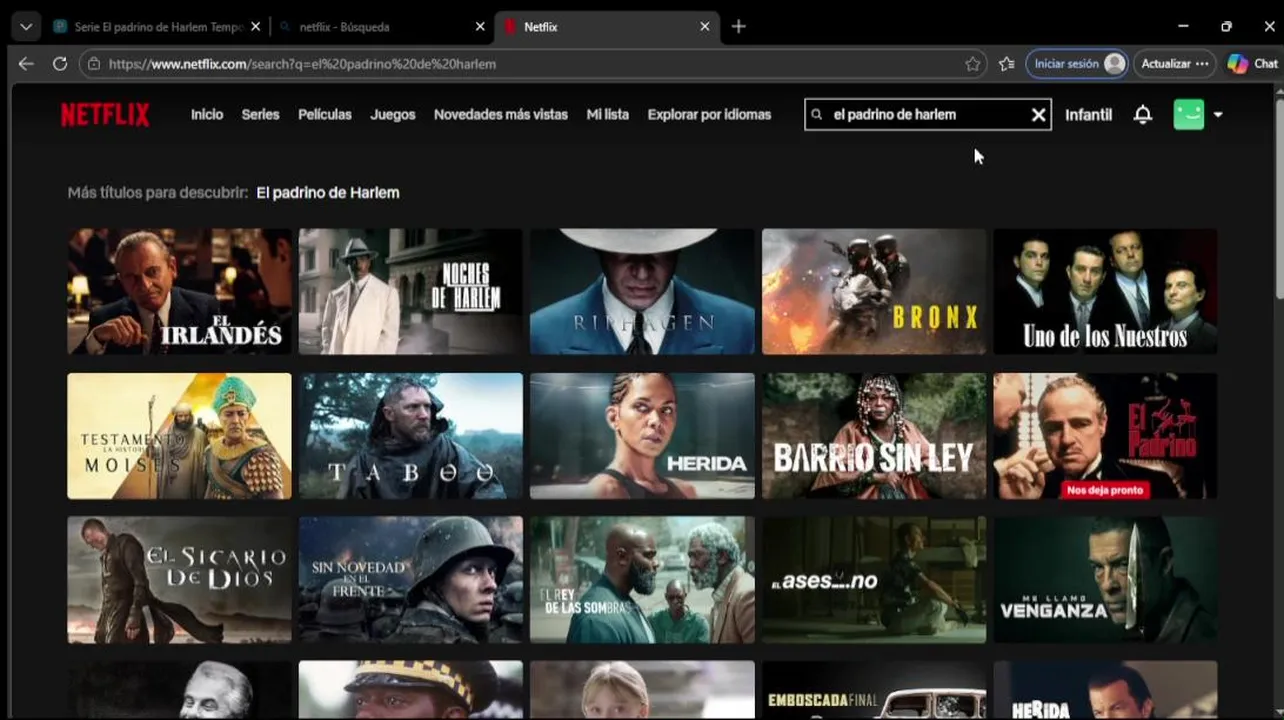
Task: Open Testamento Moisés title
Action: (x=180, y=436)
